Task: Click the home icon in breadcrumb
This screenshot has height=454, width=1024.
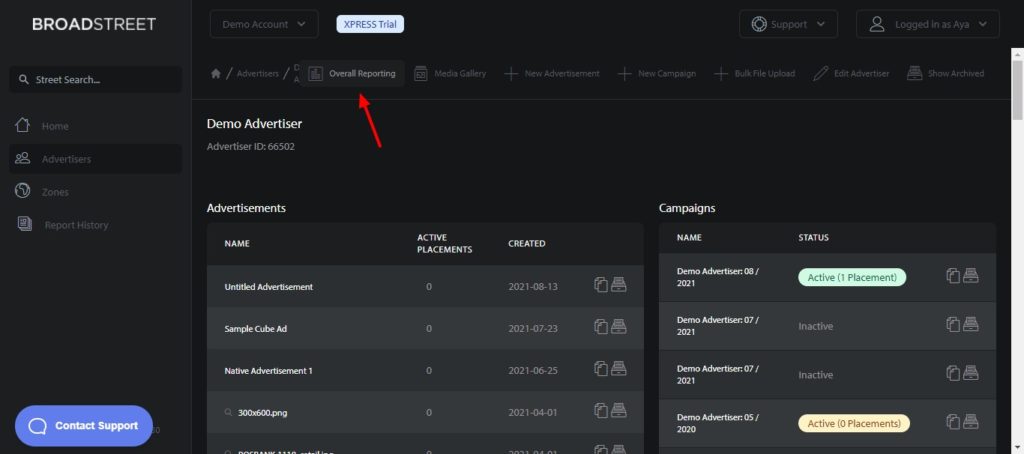Action: pyautogui.click(x=216, y=74)
